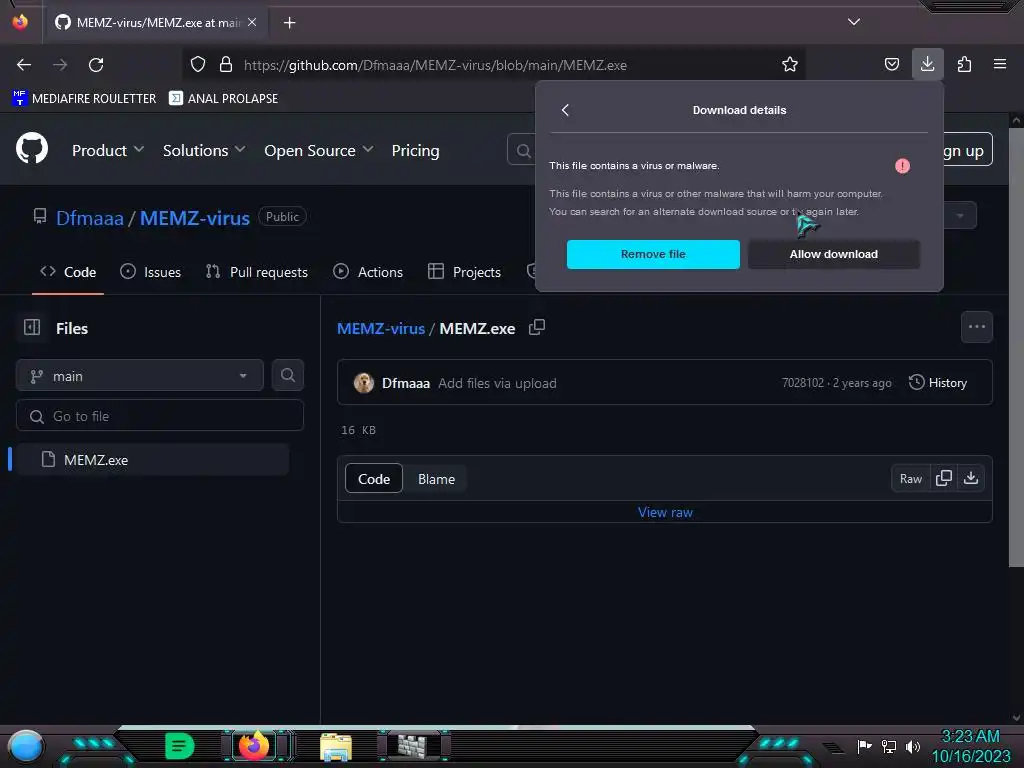Screen dimensions: 1024x768
Task: Open the green notes taskbar app
Action: coord(180,746)
